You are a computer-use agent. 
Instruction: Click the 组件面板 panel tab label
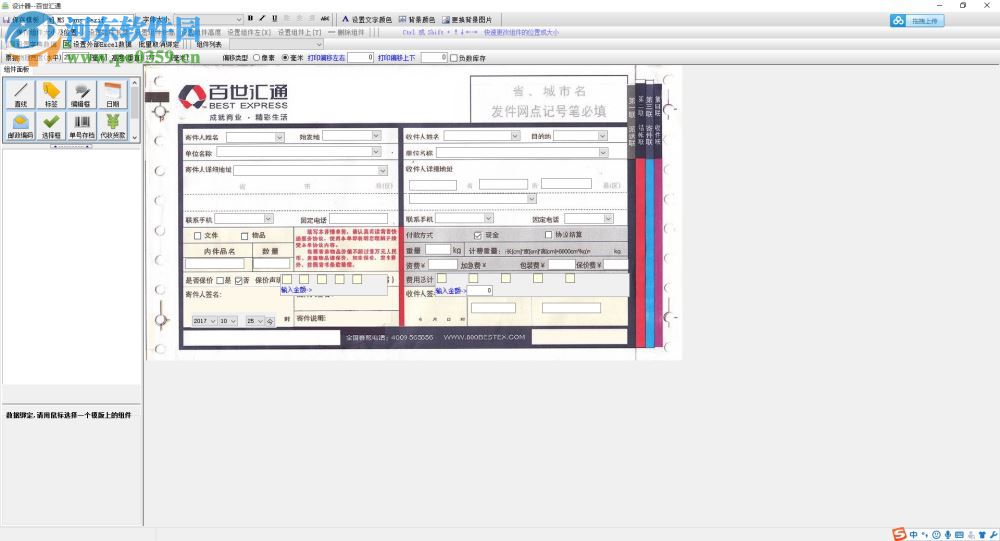(17, 69)
